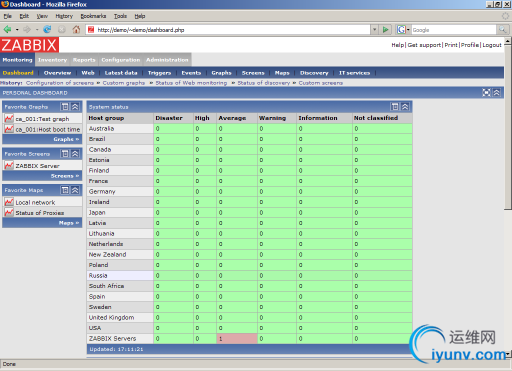Collapse the Favorite Maps widget
The width and height of the screenshot is (512, 371).
pyautogui.click(x=75, y=190)
